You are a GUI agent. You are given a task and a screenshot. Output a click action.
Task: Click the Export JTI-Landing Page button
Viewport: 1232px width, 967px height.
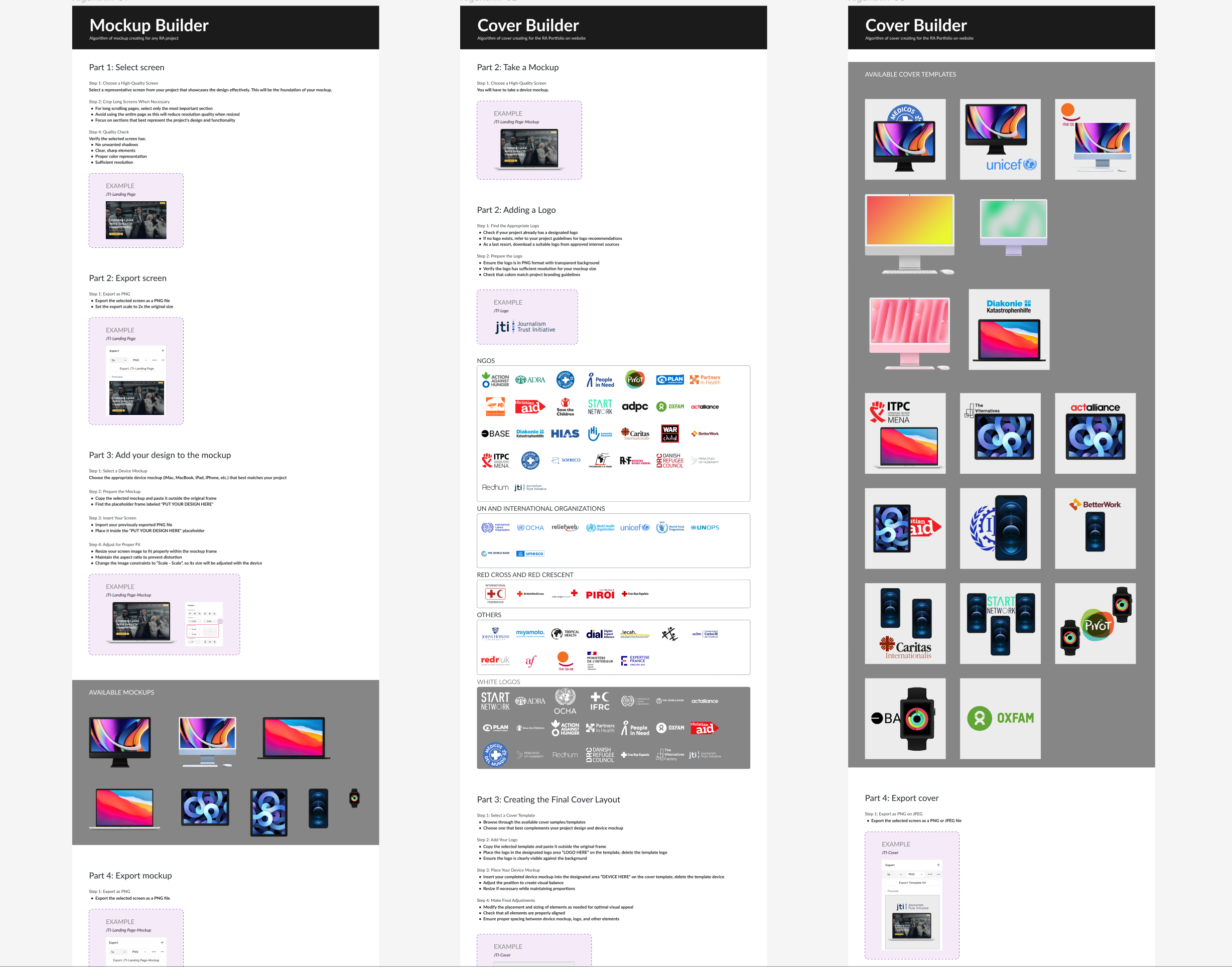(x=136, y=368)
